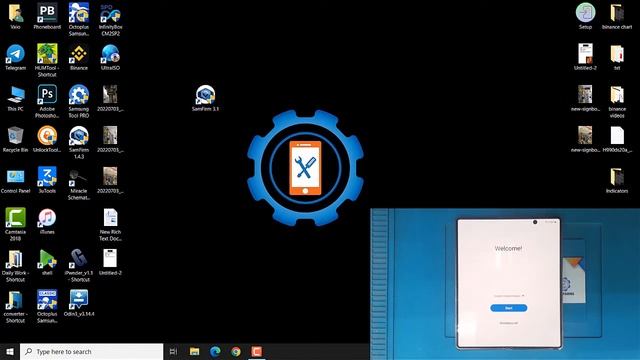The width and height of the screenshot is (640, 360).
Task: Launch Octoplus Samsung CLASSIC shortcut
Action: point(47,307)
